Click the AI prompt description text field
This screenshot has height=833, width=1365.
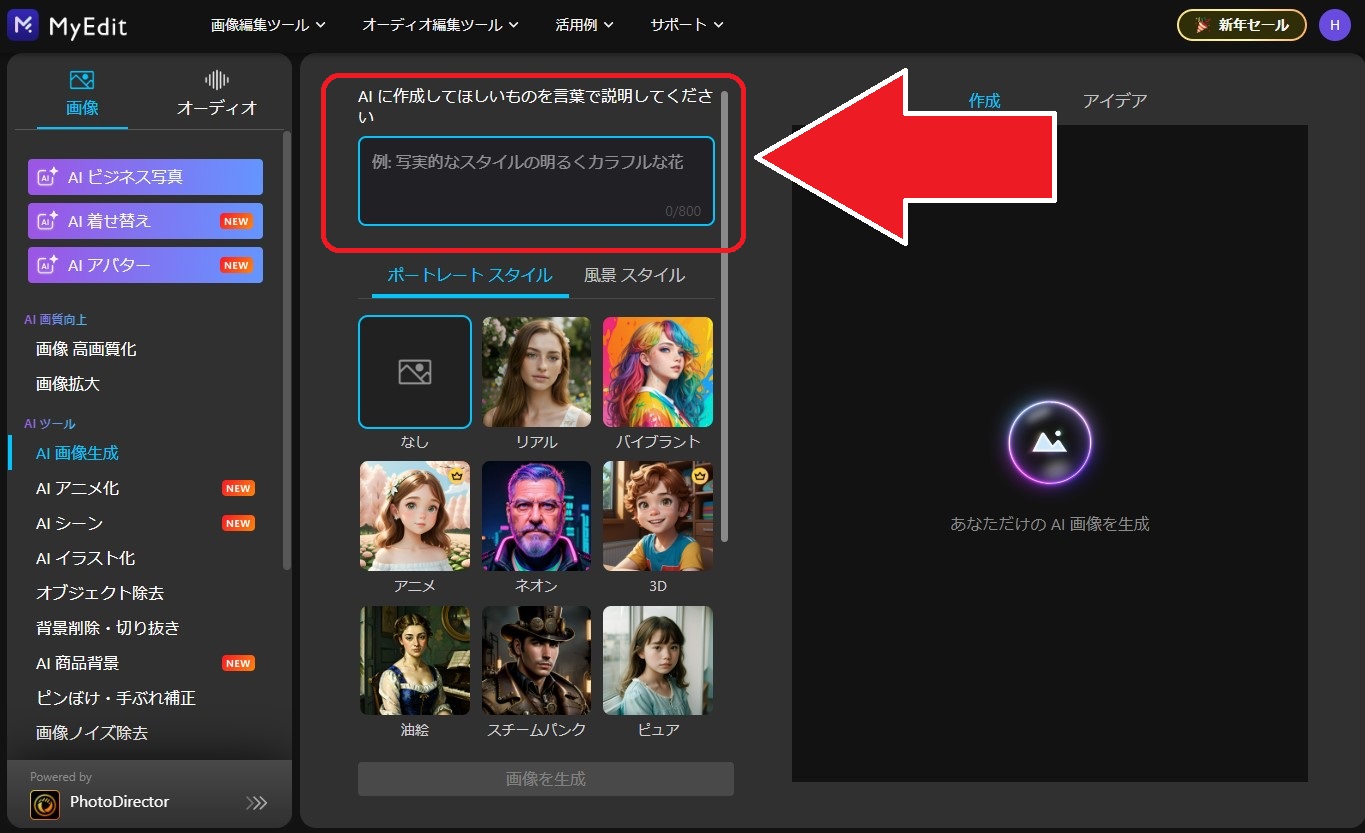point(536,181)
